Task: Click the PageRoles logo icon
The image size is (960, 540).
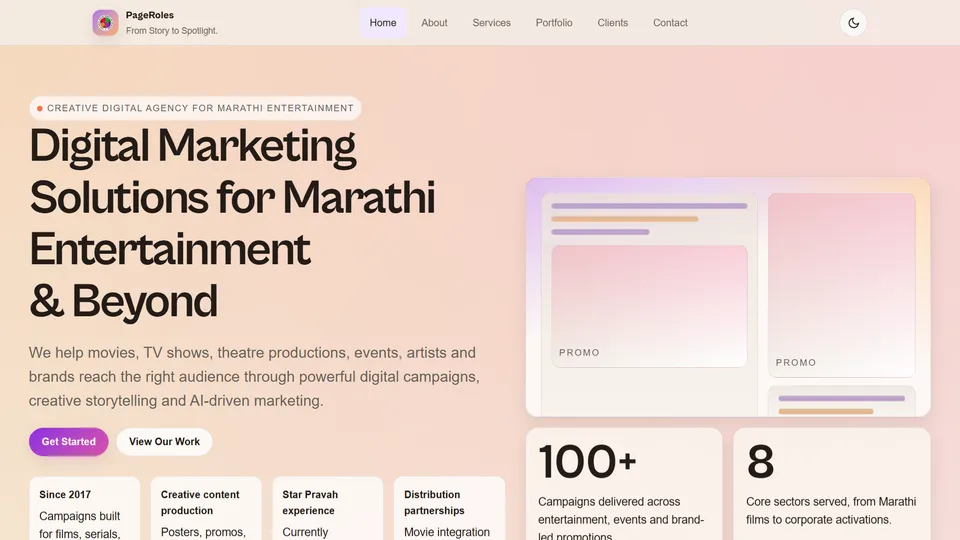Action: (105, 23)
